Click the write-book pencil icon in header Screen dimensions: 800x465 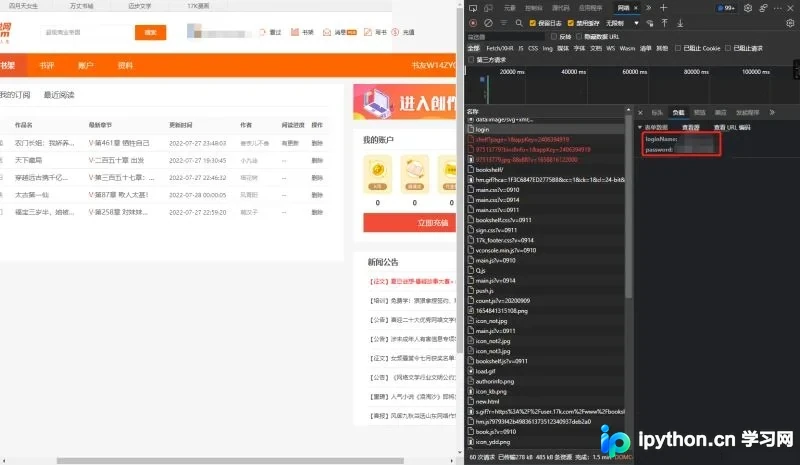coord(368,32)
